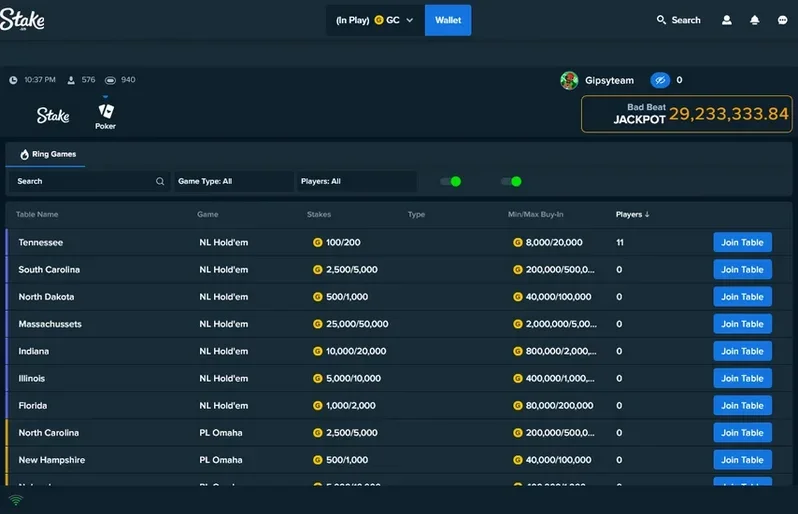The height and width of the screenshot is (514, 798).
Task: Click the green Wi-Fi connection icon
Action: [x=15, y=499]
